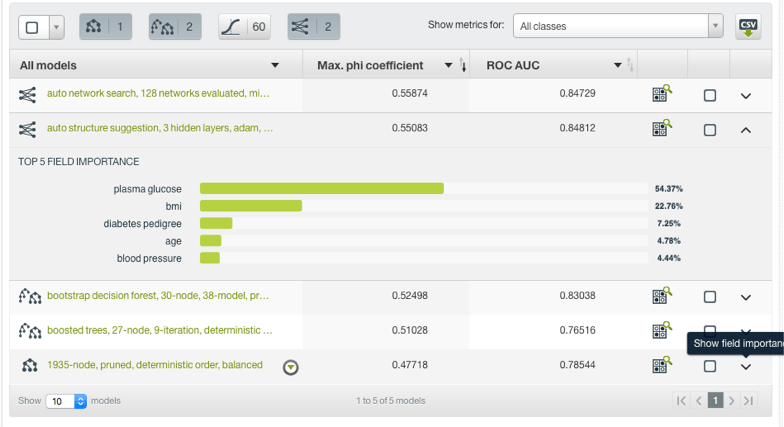Toggle the decision tree models filter
The width and height of the screenshot is (784, 427).
coord(105,27)
